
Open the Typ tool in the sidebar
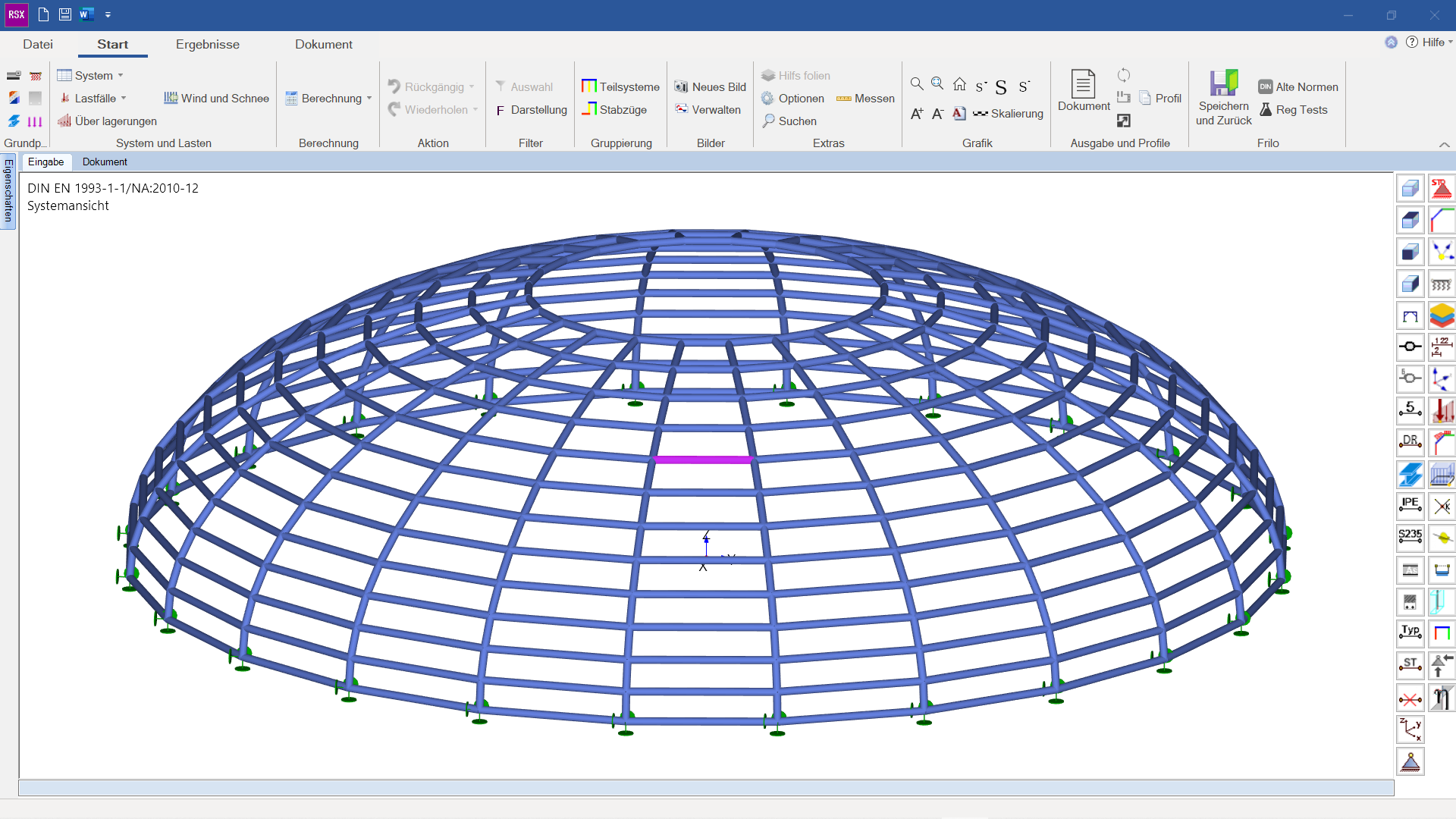click(x=1410, y=632)
